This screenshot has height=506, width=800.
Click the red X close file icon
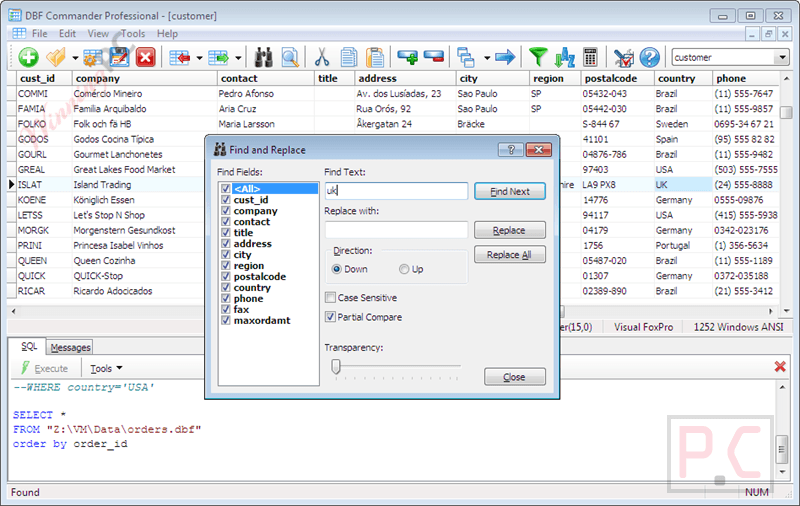click(145, 58)
